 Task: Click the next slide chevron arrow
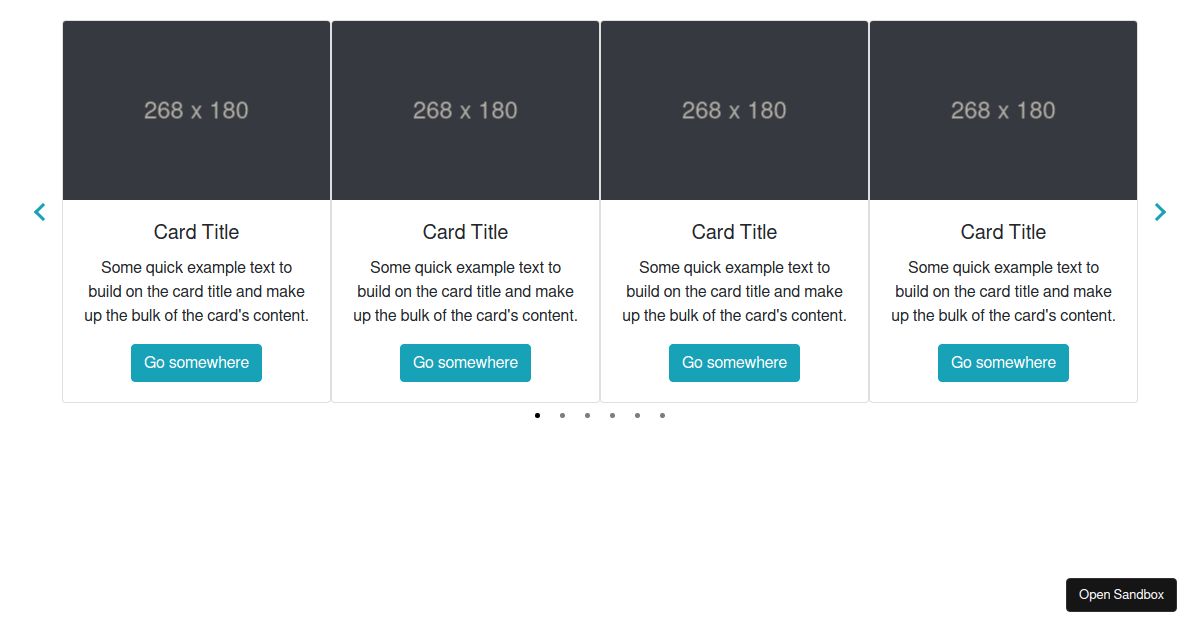coord(1160,212)
